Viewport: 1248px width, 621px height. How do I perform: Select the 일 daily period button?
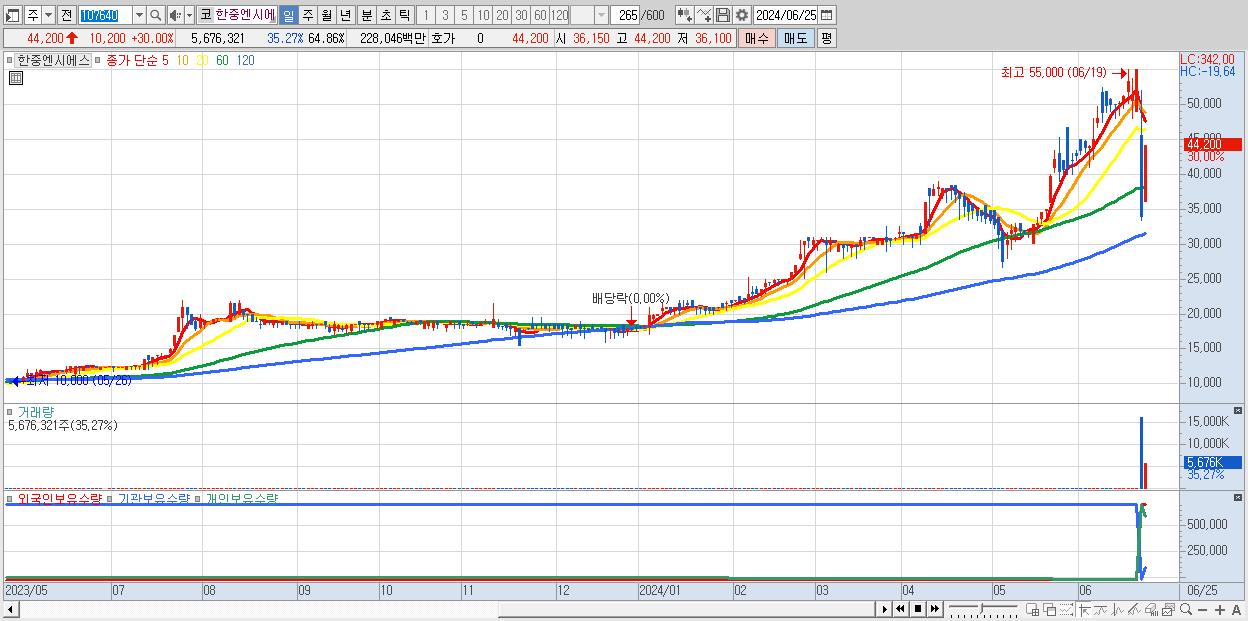288,15
